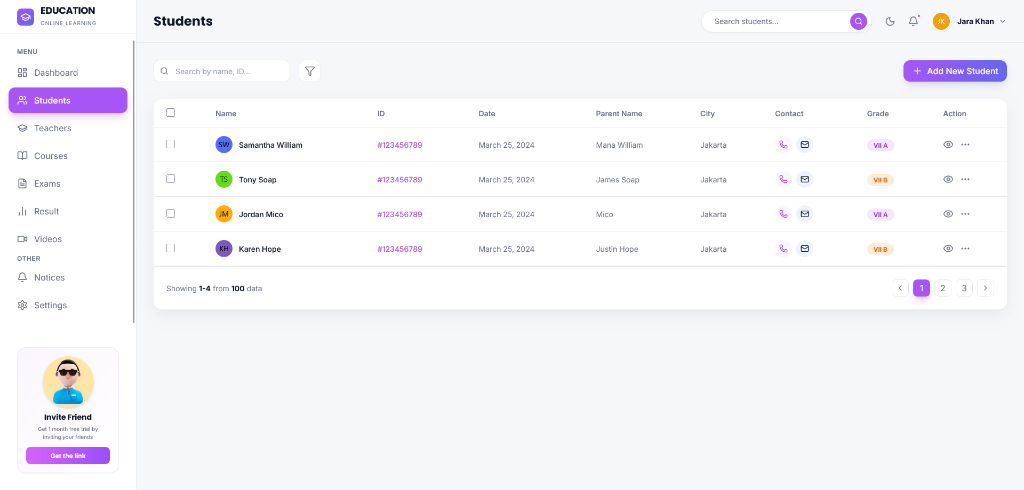Open more options for Jordan Mico
Viewport: 1024px width, 490px height.
click(x=965, y=214)
